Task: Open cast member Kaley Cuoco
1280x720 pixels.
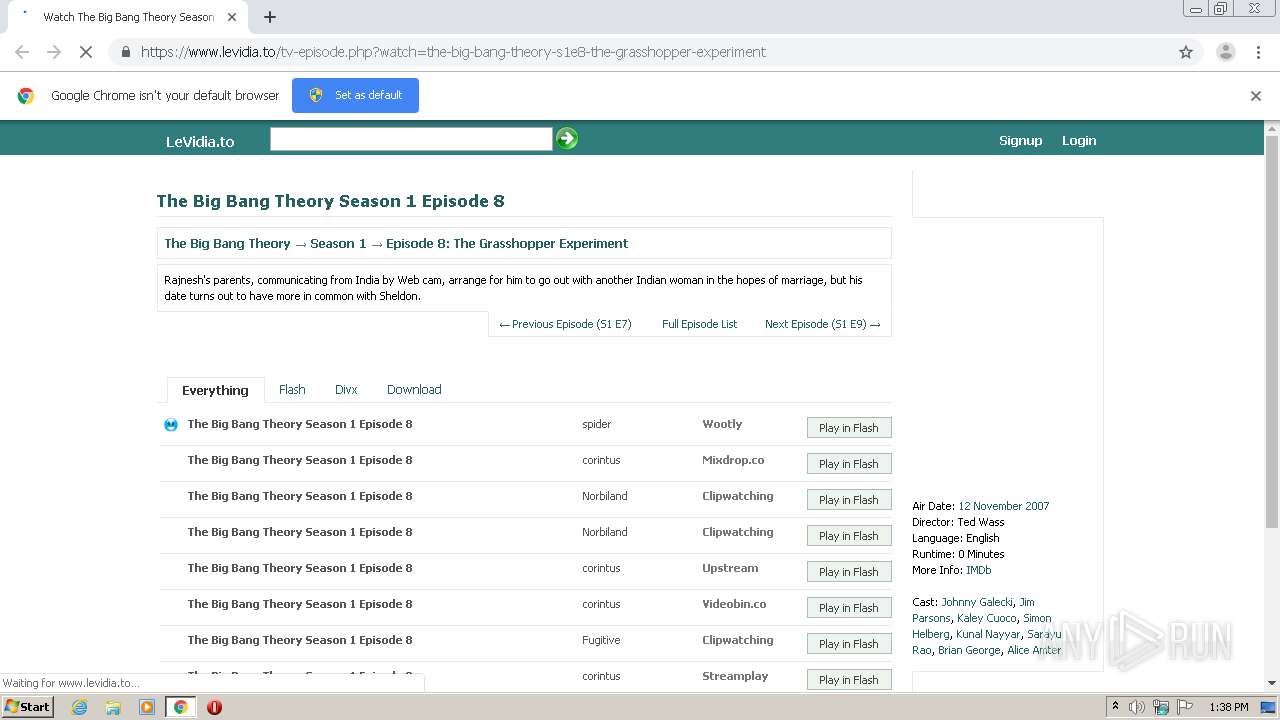Action: (987, 618)
